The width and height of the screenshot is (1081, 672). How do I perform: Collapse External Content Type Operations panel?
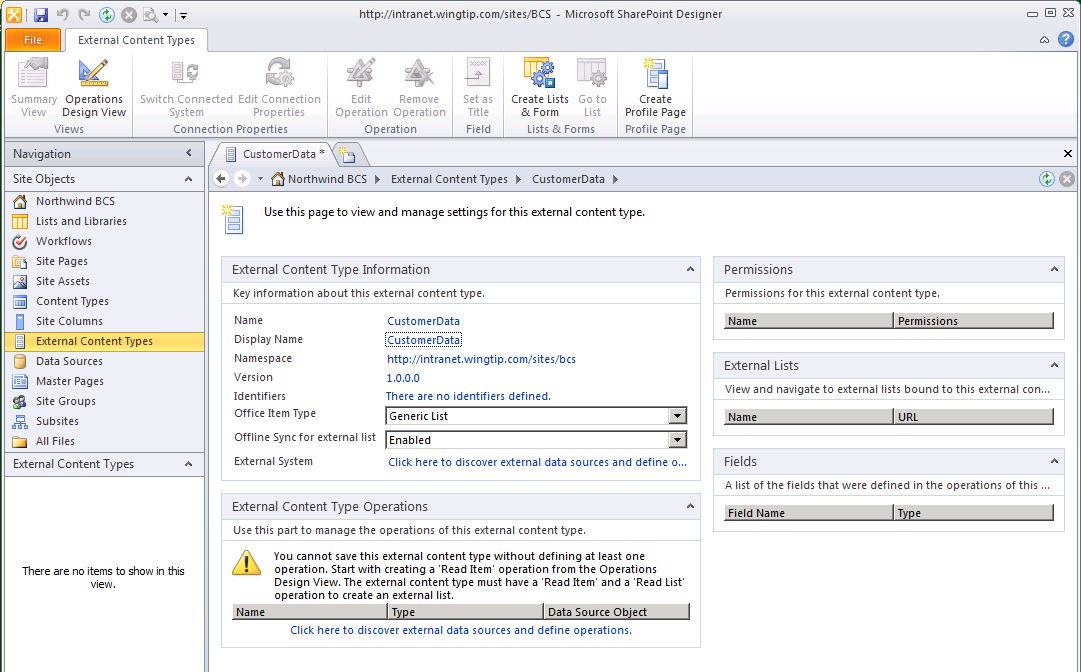click(x=690, y=507)
